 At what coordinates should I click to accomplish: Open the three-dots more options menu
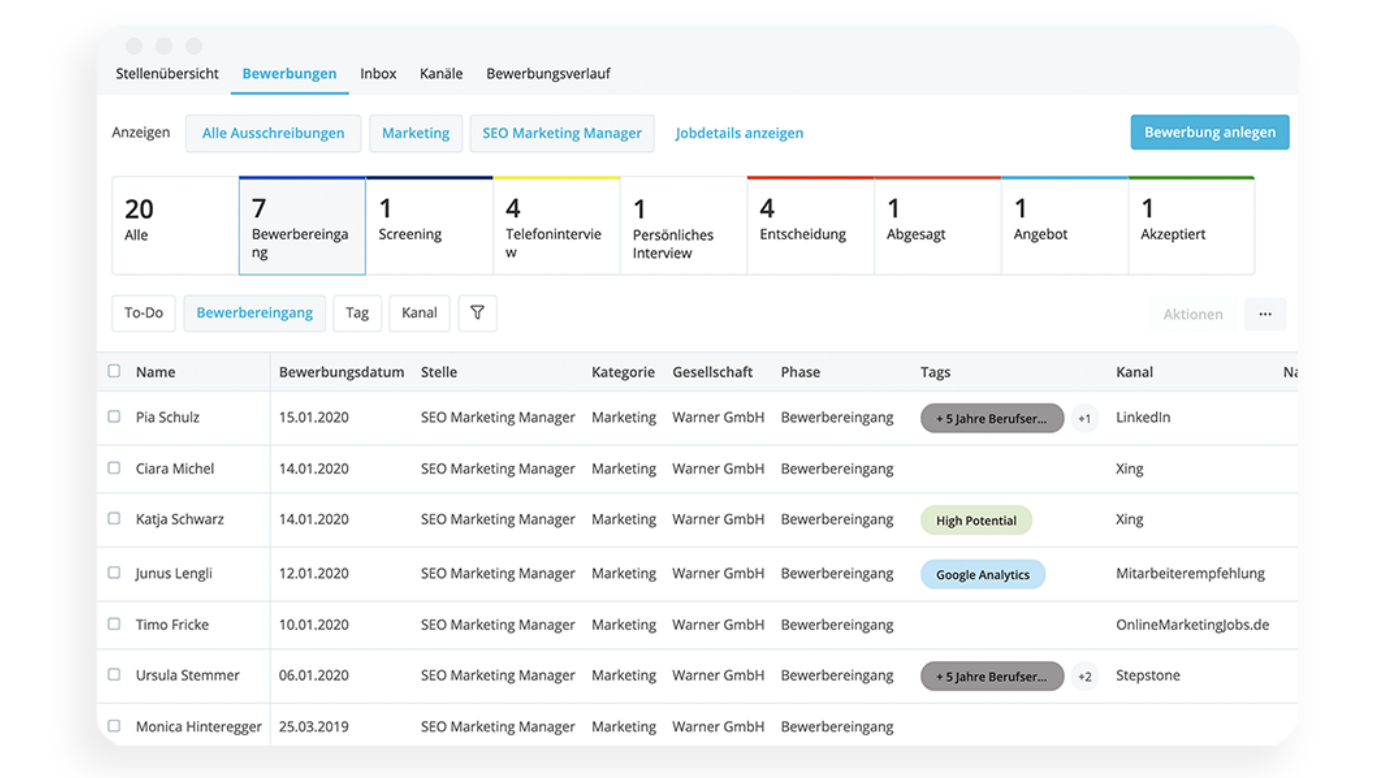pos(1265,314)
